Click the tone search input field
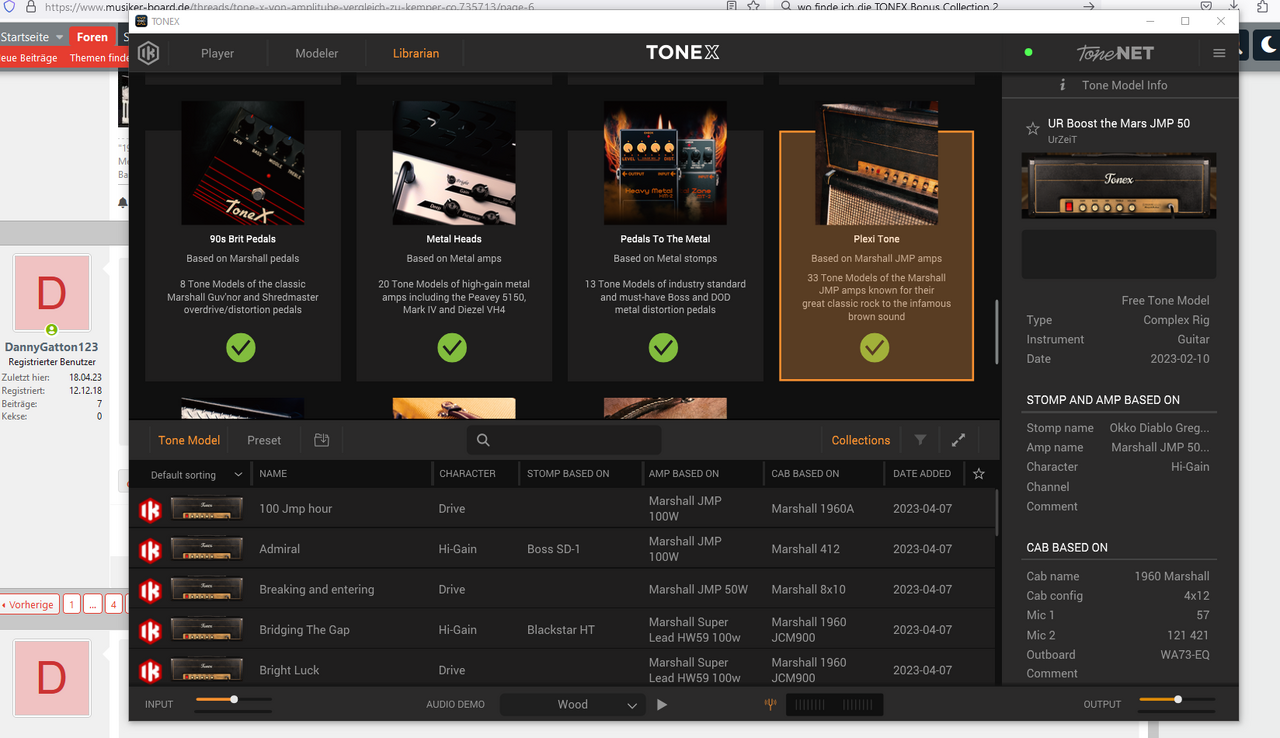 [x=564, y=440]
